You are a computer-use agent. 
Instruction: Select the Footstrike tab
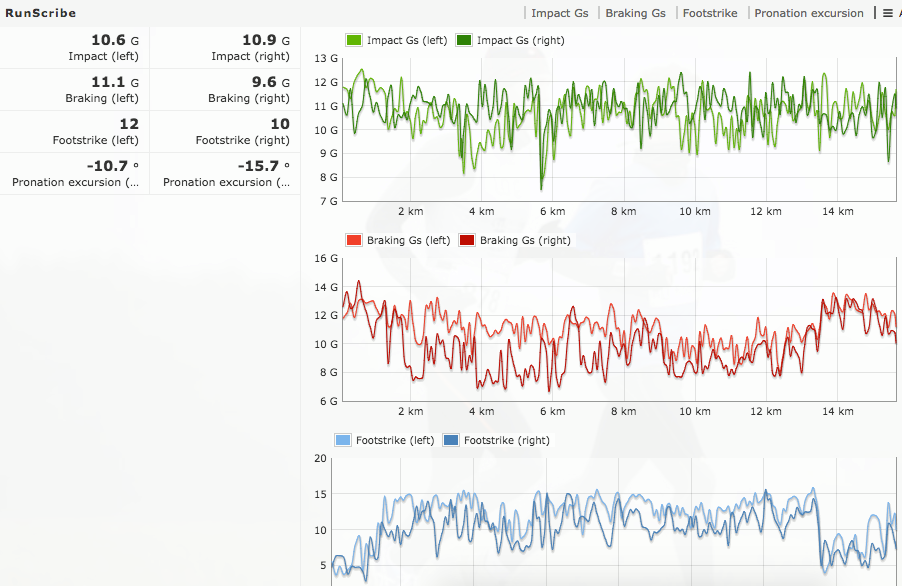click(x=710, y=13)
